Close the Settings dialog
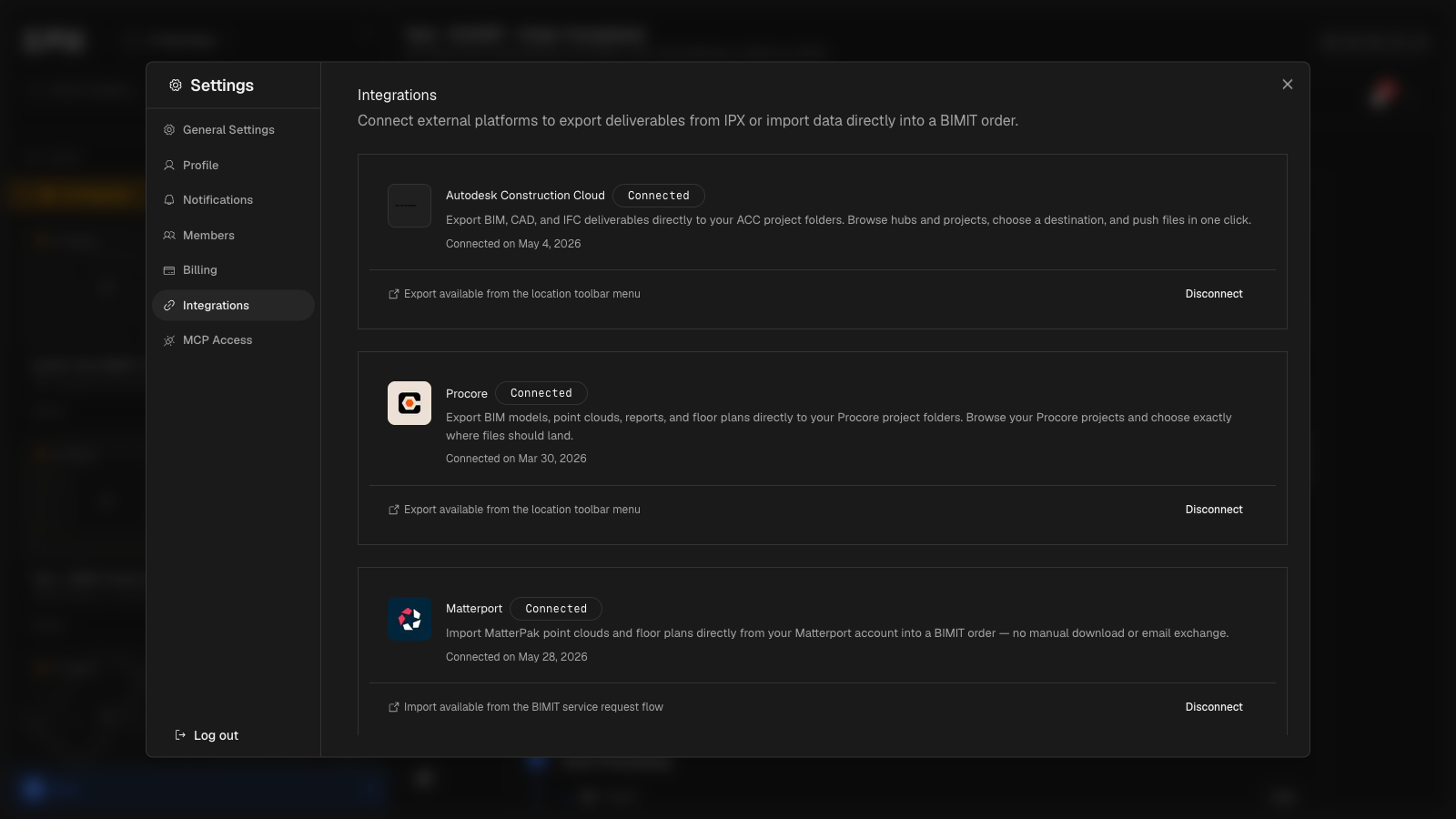1456x819 pixels. pos(1288,85)
